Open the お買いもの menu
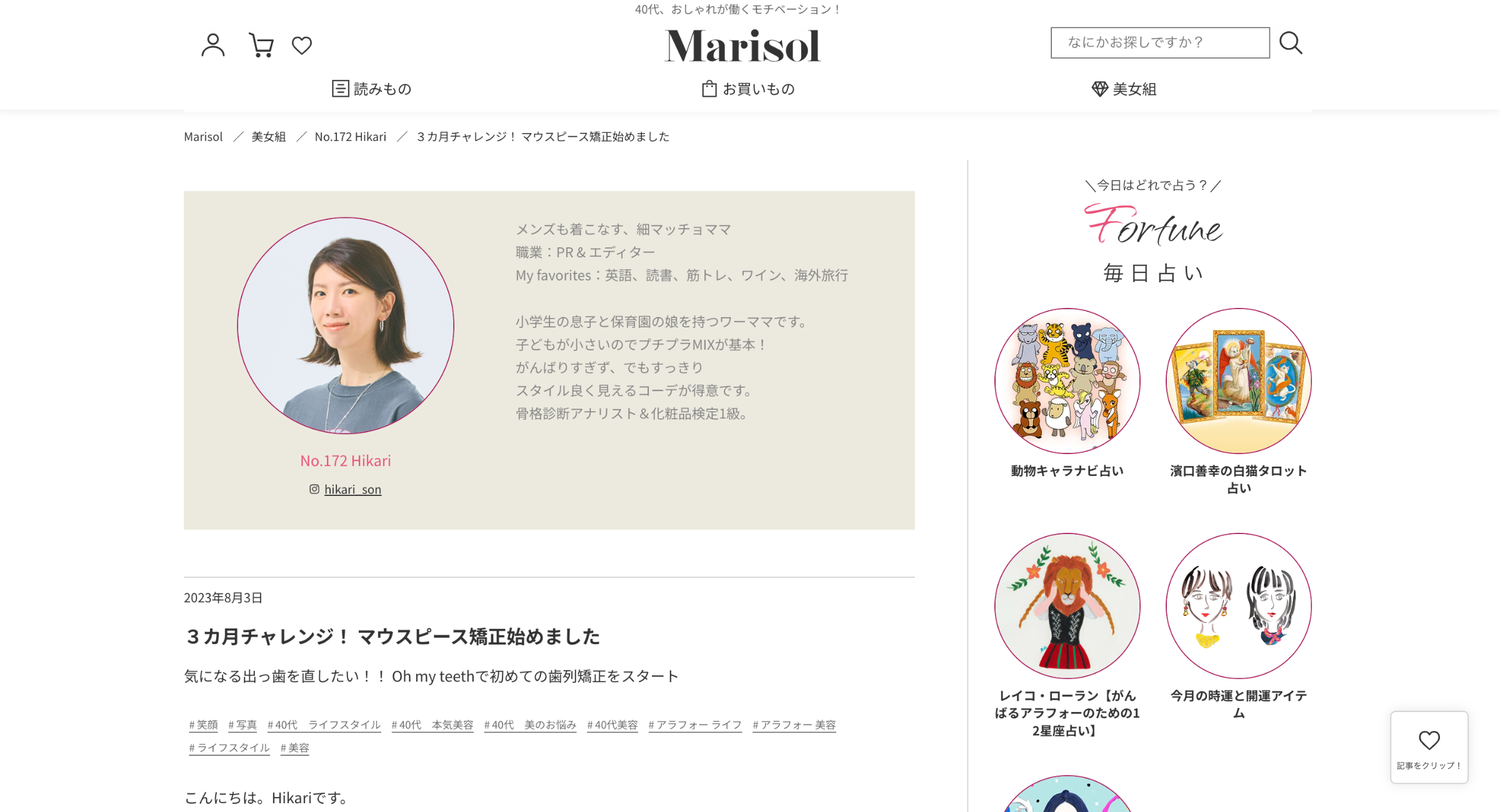 point(748,89)
